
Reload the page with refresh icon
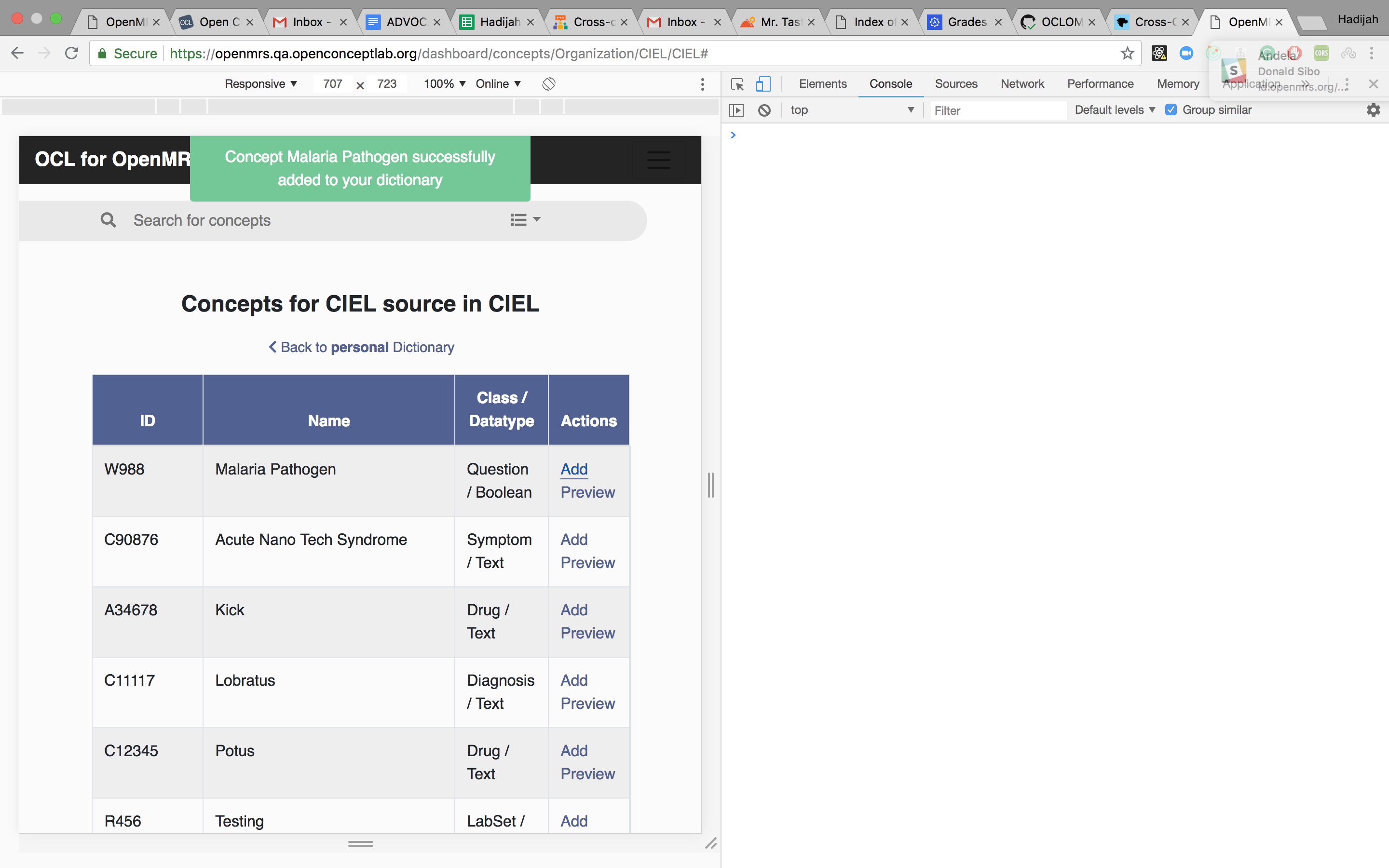point(71,54)
